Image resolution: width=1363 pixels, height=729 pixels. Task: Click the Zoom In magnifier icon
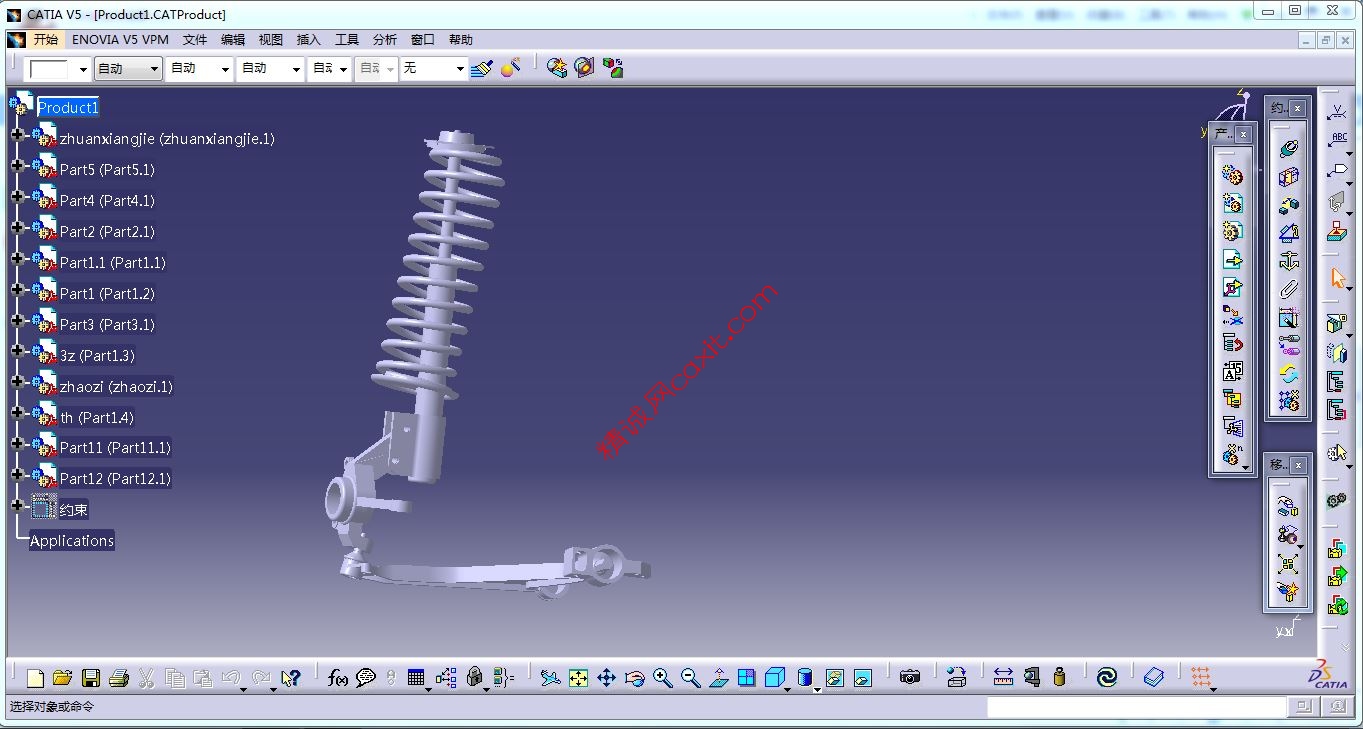[x=662, y=678]
